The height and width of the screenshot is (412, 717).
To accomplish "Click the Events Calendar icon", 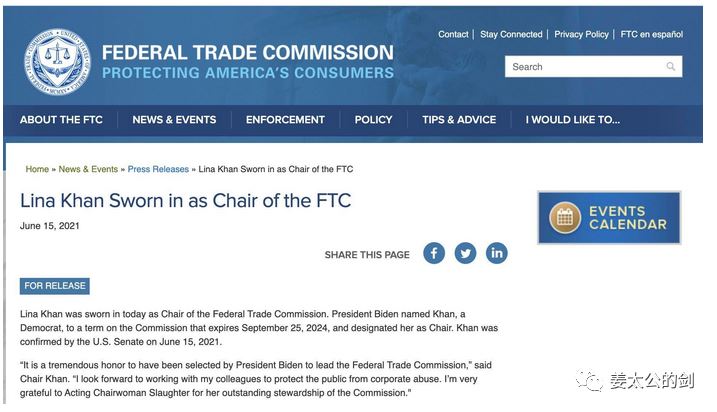I will pyautogui.click(x=565, y=218).
